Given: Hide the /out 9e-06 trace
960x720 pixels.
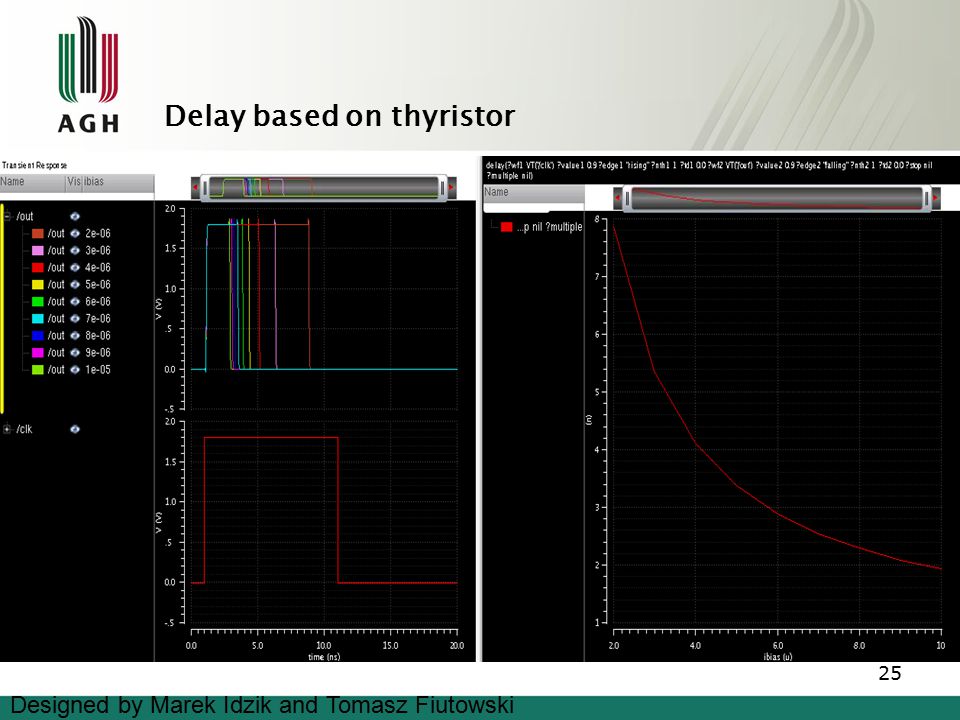Looking at the screenshot, I should (x=75, y=353).
